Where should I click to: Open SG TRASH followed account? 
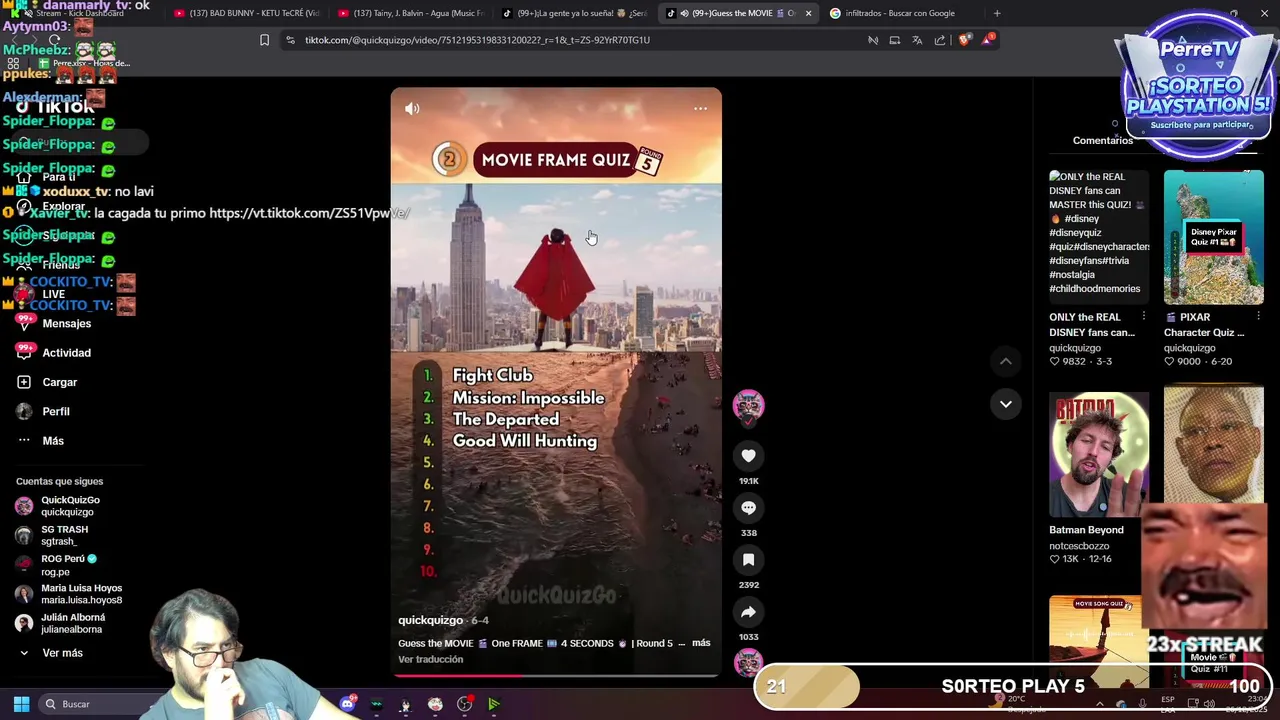coord(64,535)
